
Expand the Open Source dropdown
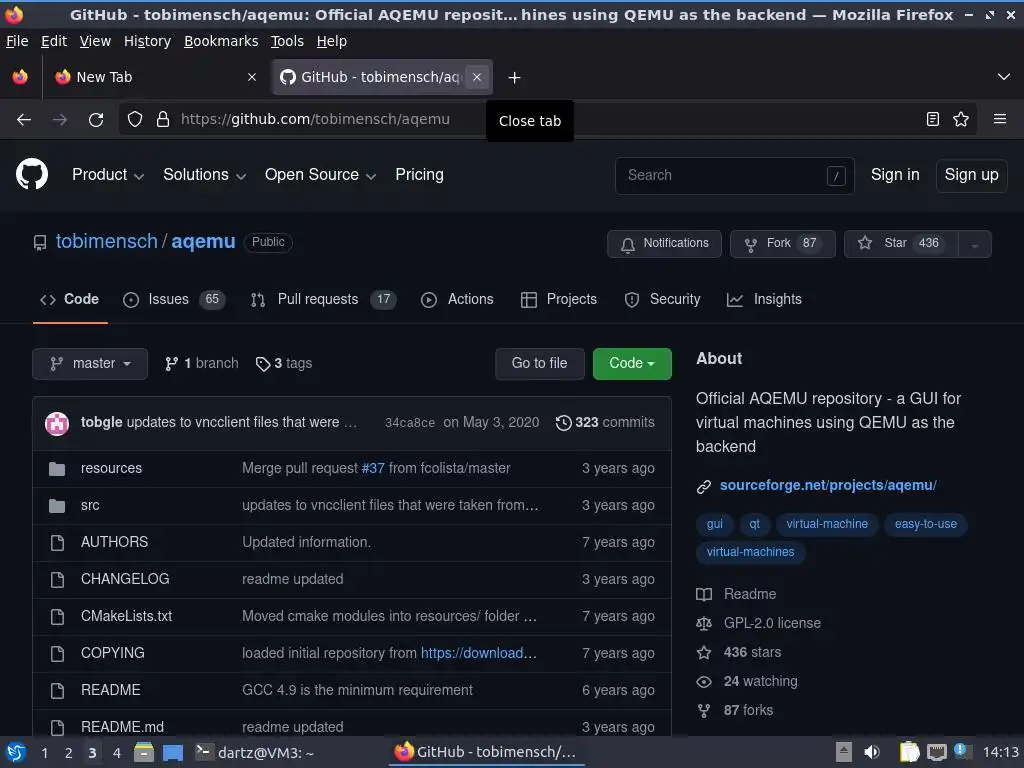[320, 174]
